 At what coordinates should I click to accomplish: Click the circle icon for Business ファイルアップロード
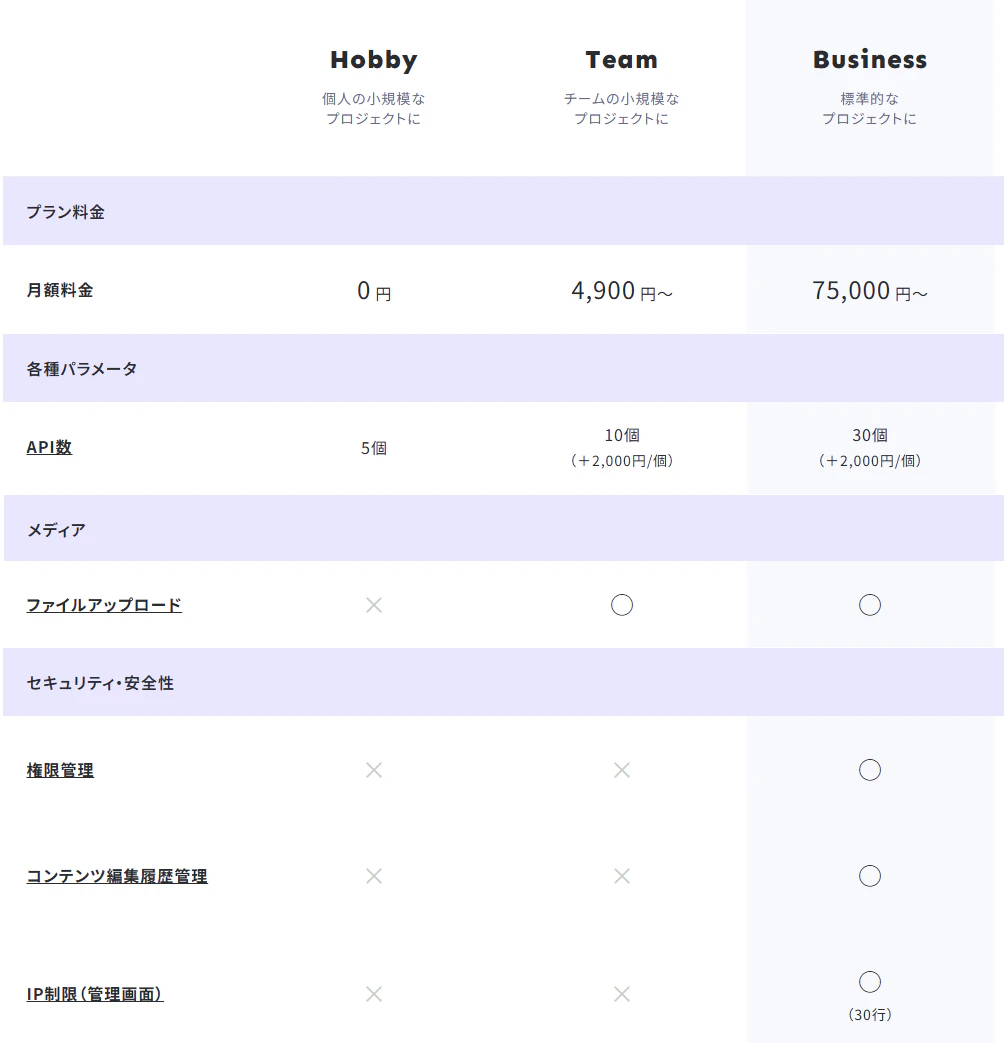click(870, 605)
